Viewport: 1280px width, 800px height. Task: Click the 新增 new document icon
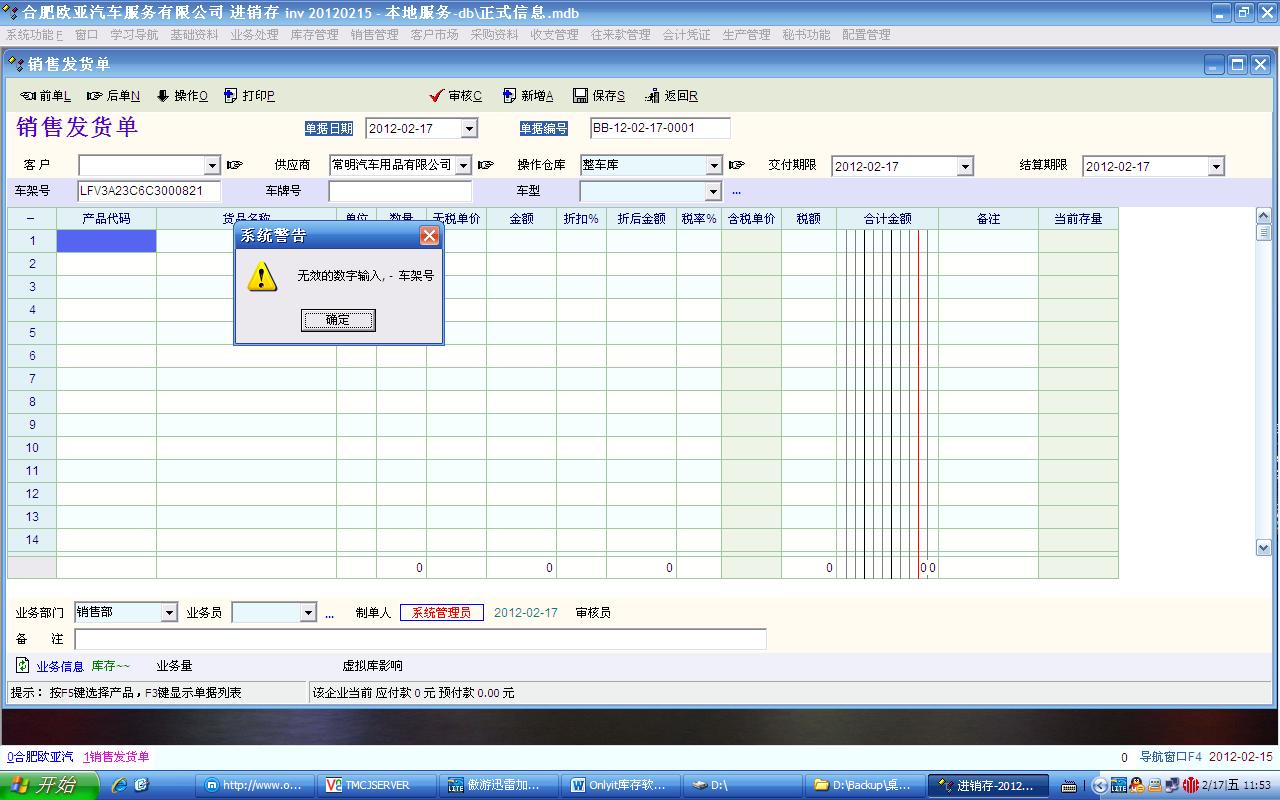pos(509,96)
